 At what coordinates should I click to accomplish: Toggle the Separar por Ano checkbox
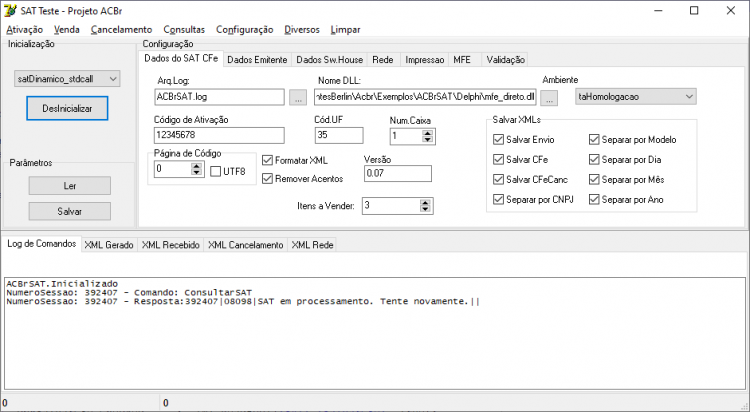point(626,200)
